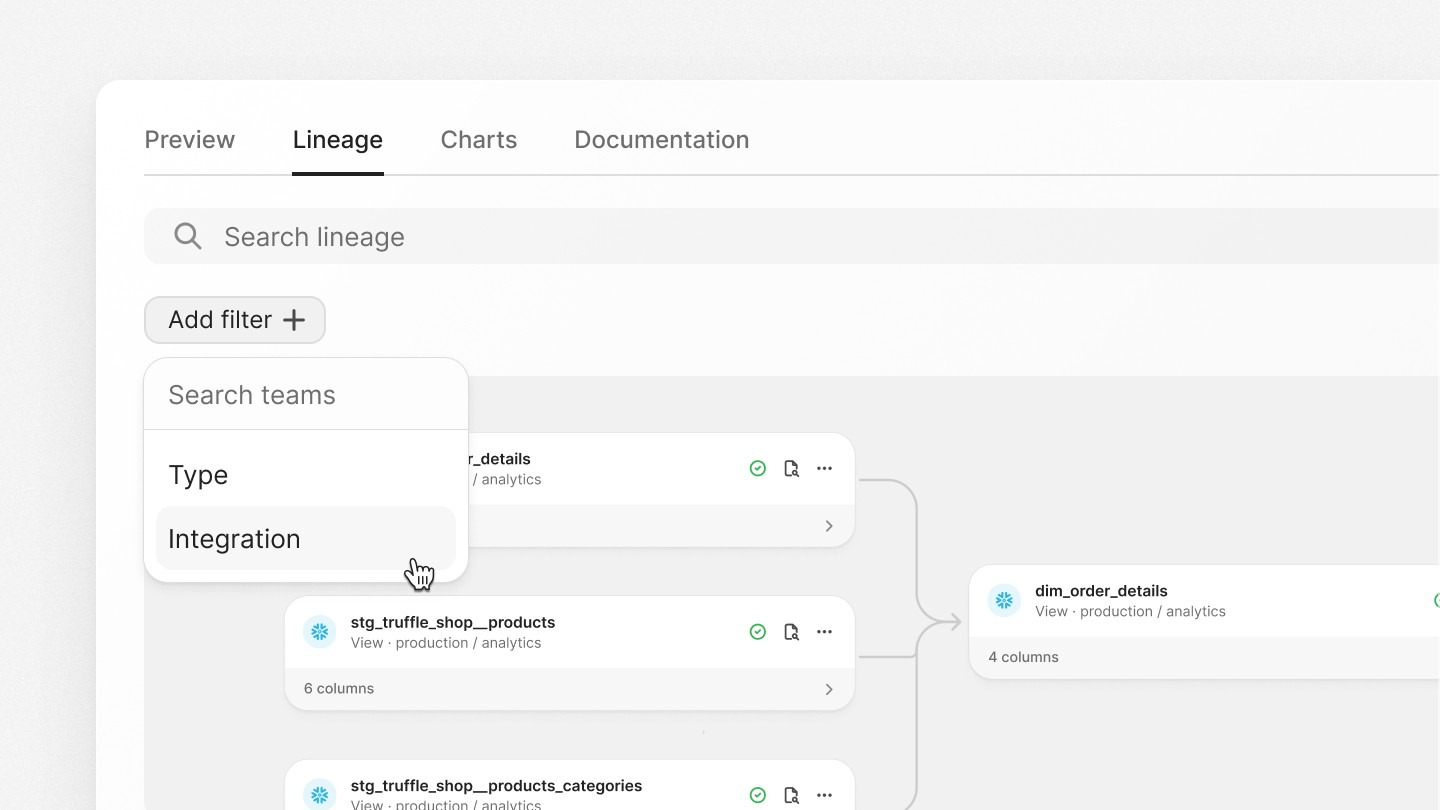The height and width of the screenshot is (810, 1440).
Task: Switch to the Charts tab
Action: coord(478,140)
